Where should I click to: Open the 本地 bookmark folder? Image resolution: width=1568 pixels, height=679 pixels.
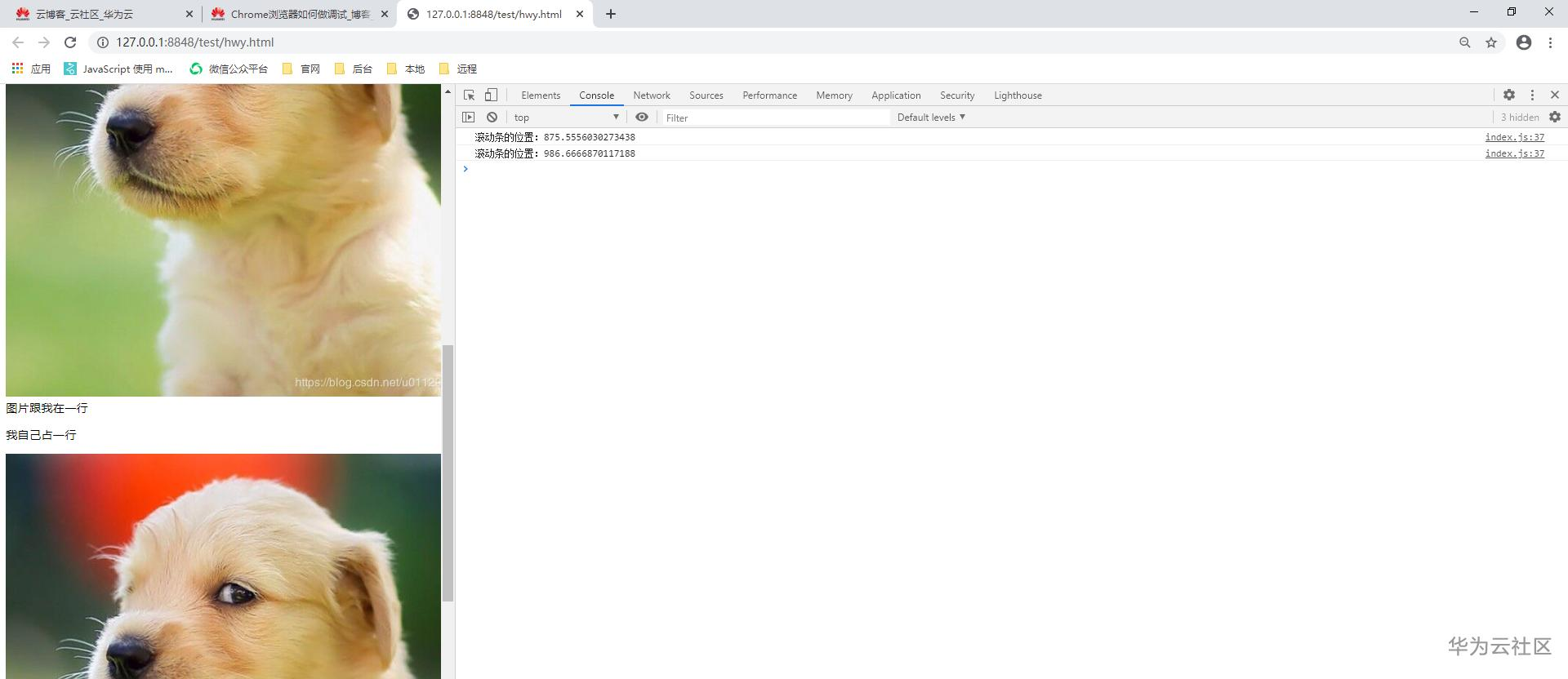click(405, 69)
